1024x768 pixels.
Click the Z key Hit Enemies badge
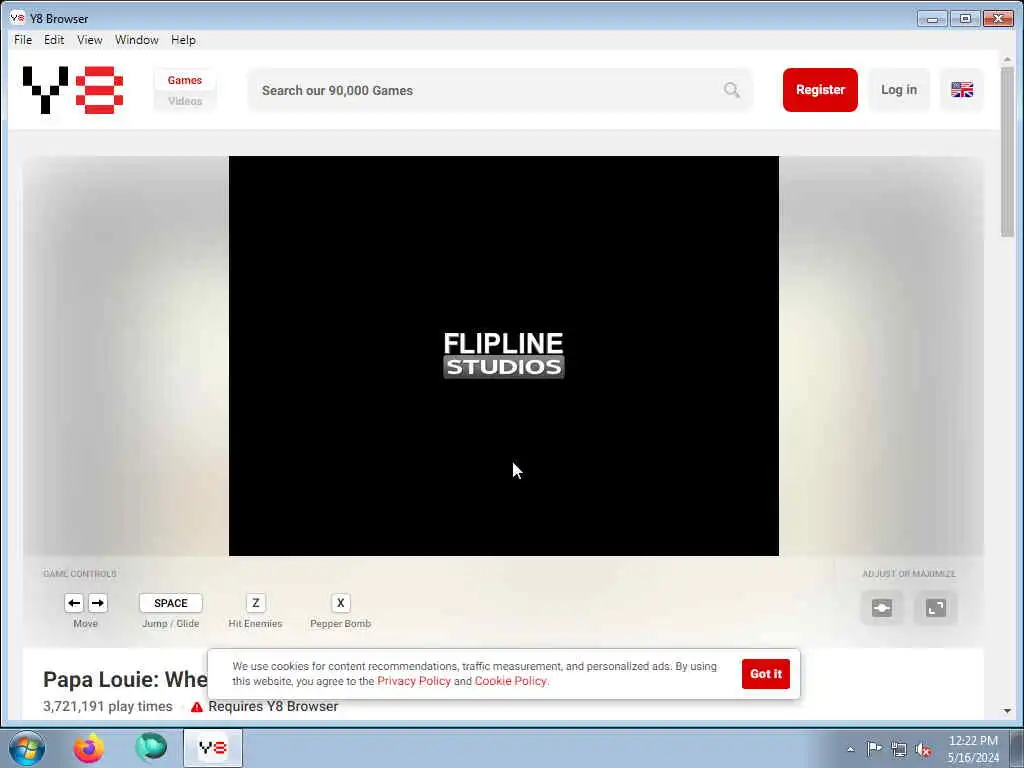coord(255,603)
